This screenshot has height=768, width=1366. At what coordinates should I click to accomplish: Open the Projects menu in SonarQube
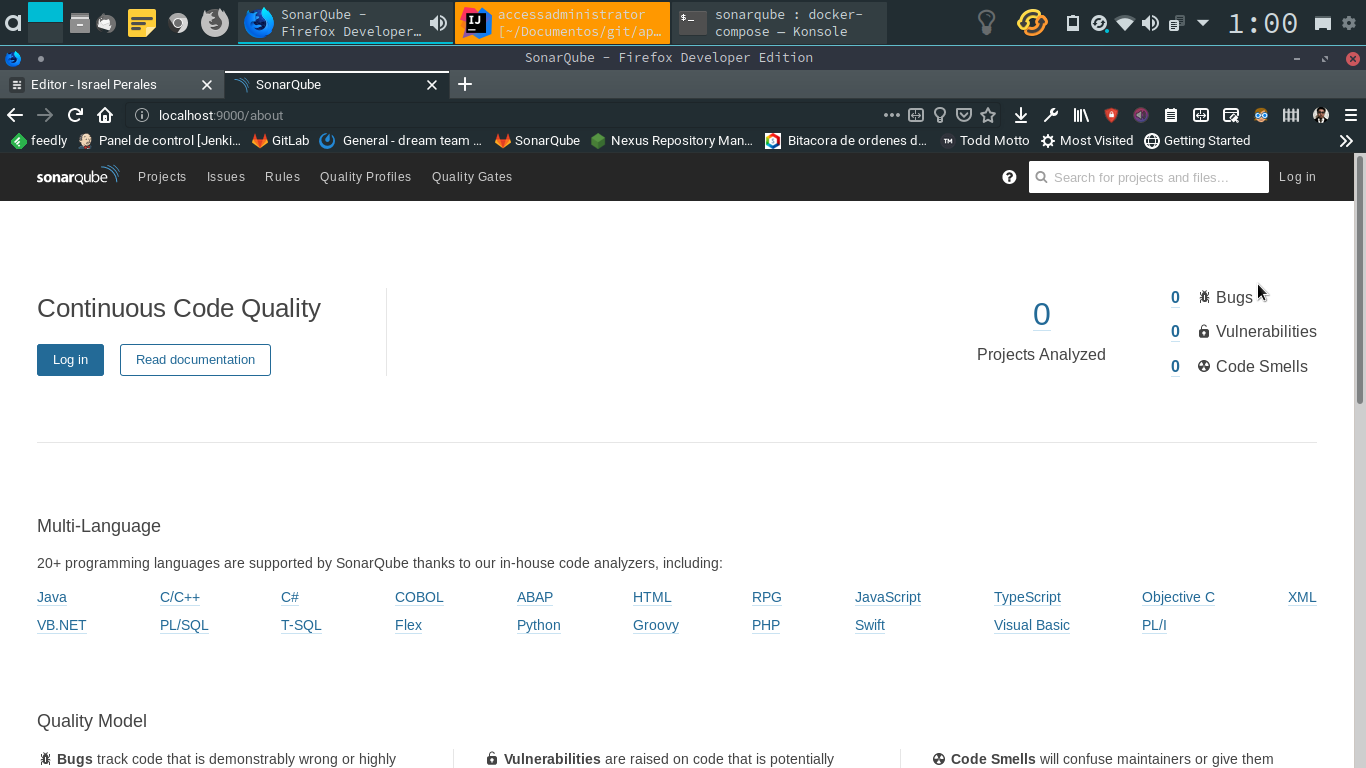click(x=162, y=177)
